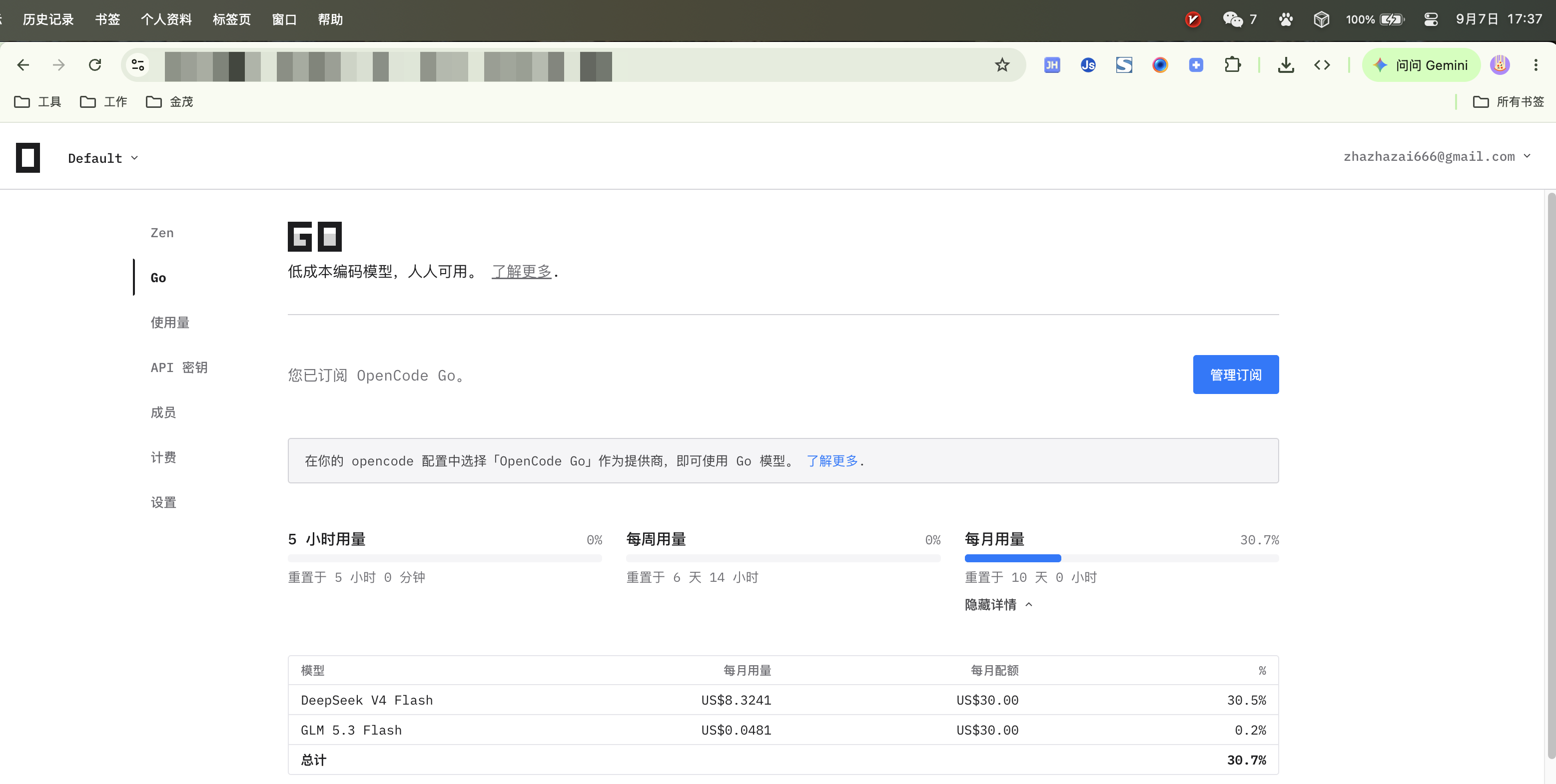This screenshot has width=1556, height=784.
Task: Collapse details via 隐藏详情
Action: [998, 605]
